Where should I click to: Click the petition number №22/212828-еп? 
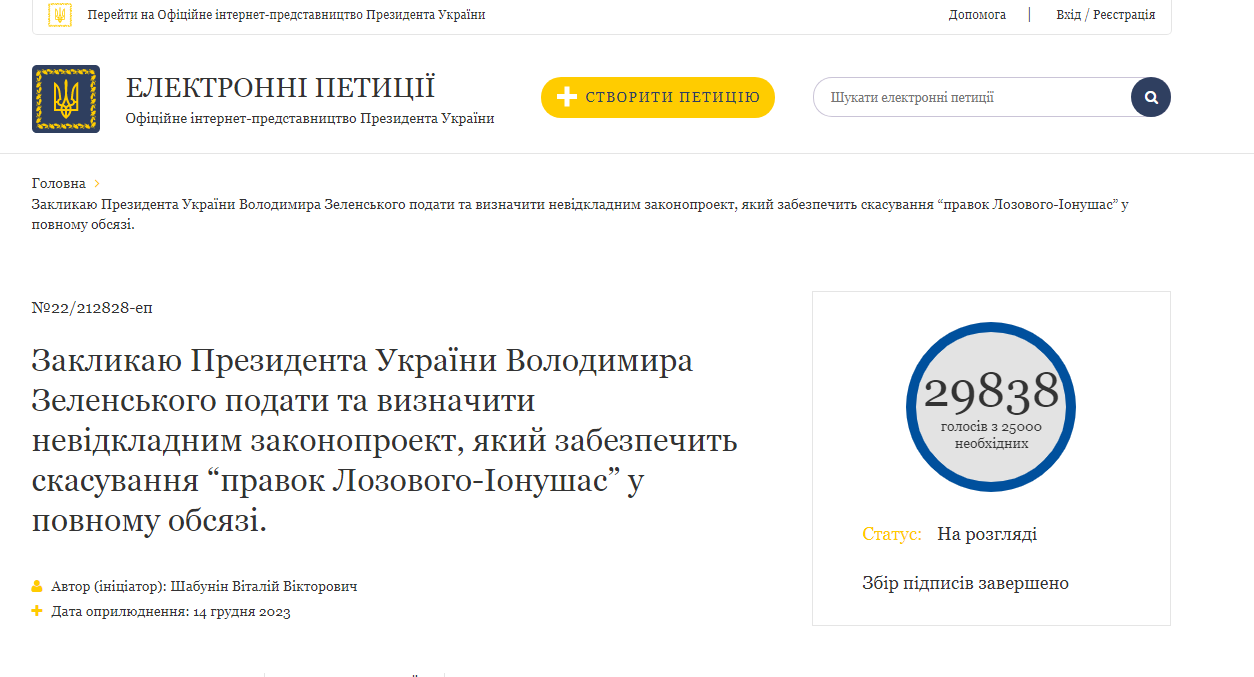(x=92, y=307)
